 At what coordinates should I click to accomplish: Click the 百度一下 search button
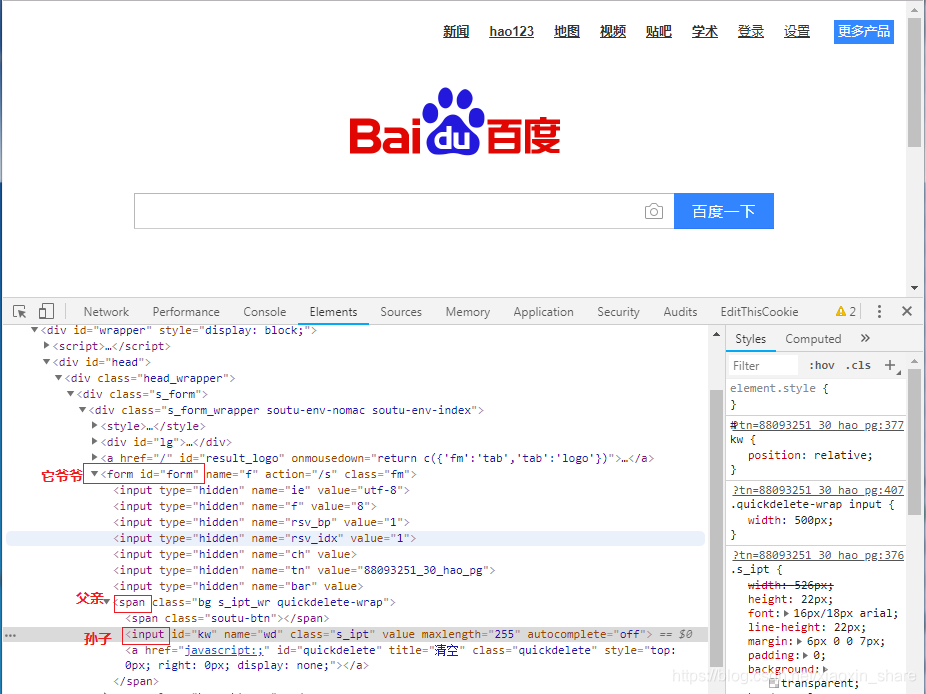723,211
